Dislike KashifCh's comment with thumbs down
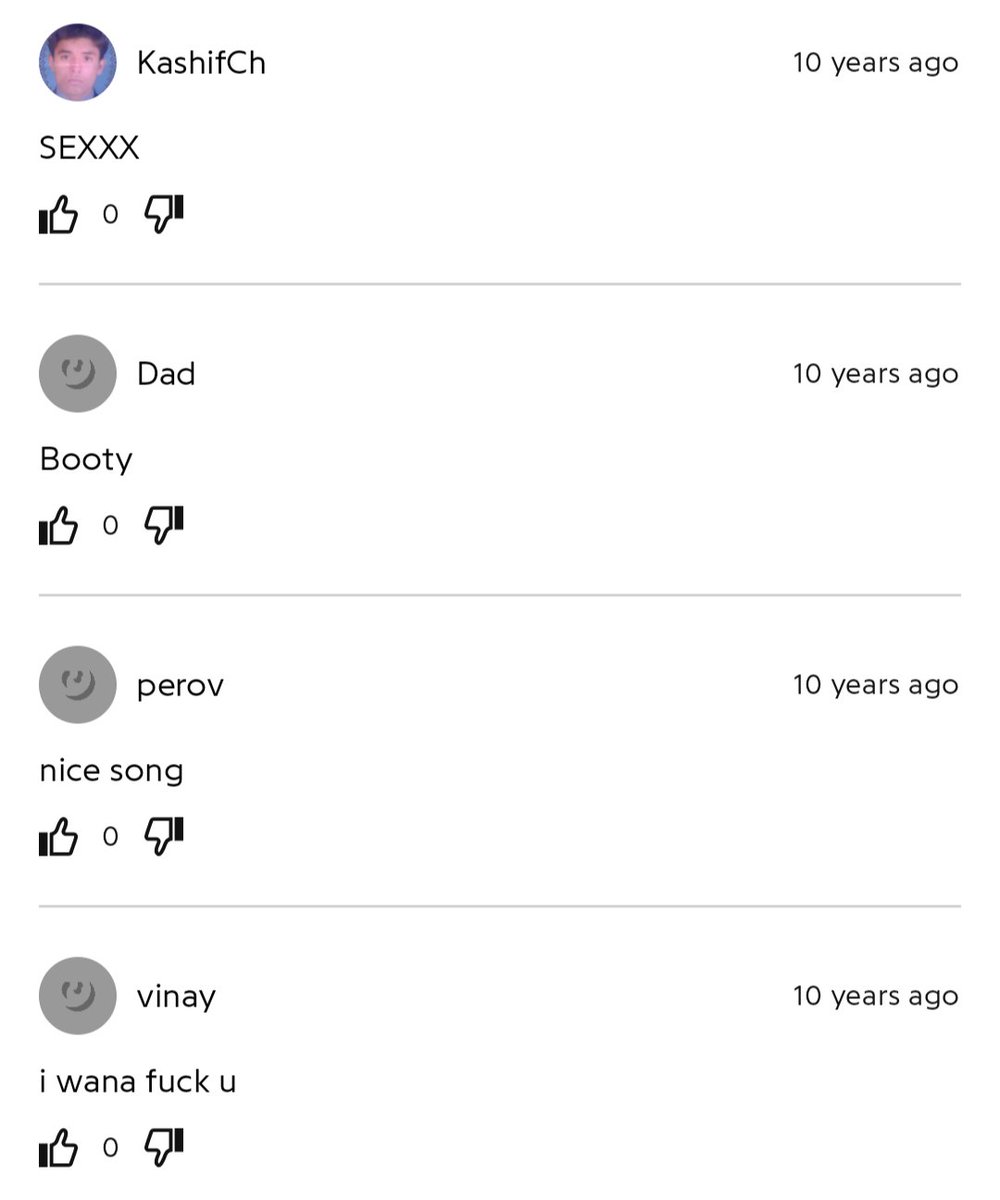This screenshot has height=1200, width=1000. tap(164, 214)
